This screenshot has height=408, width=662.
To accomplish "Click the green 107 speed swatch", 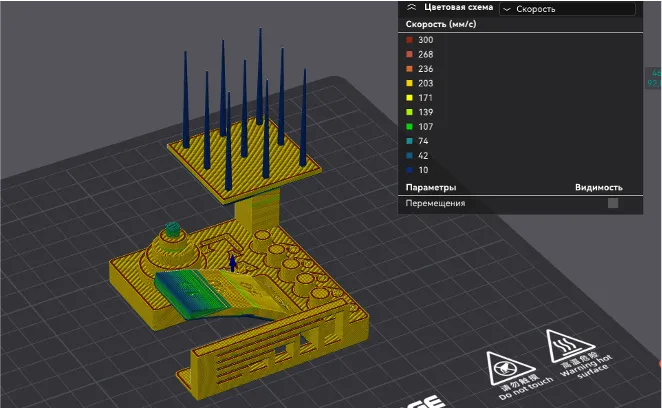I will point(409,127).
